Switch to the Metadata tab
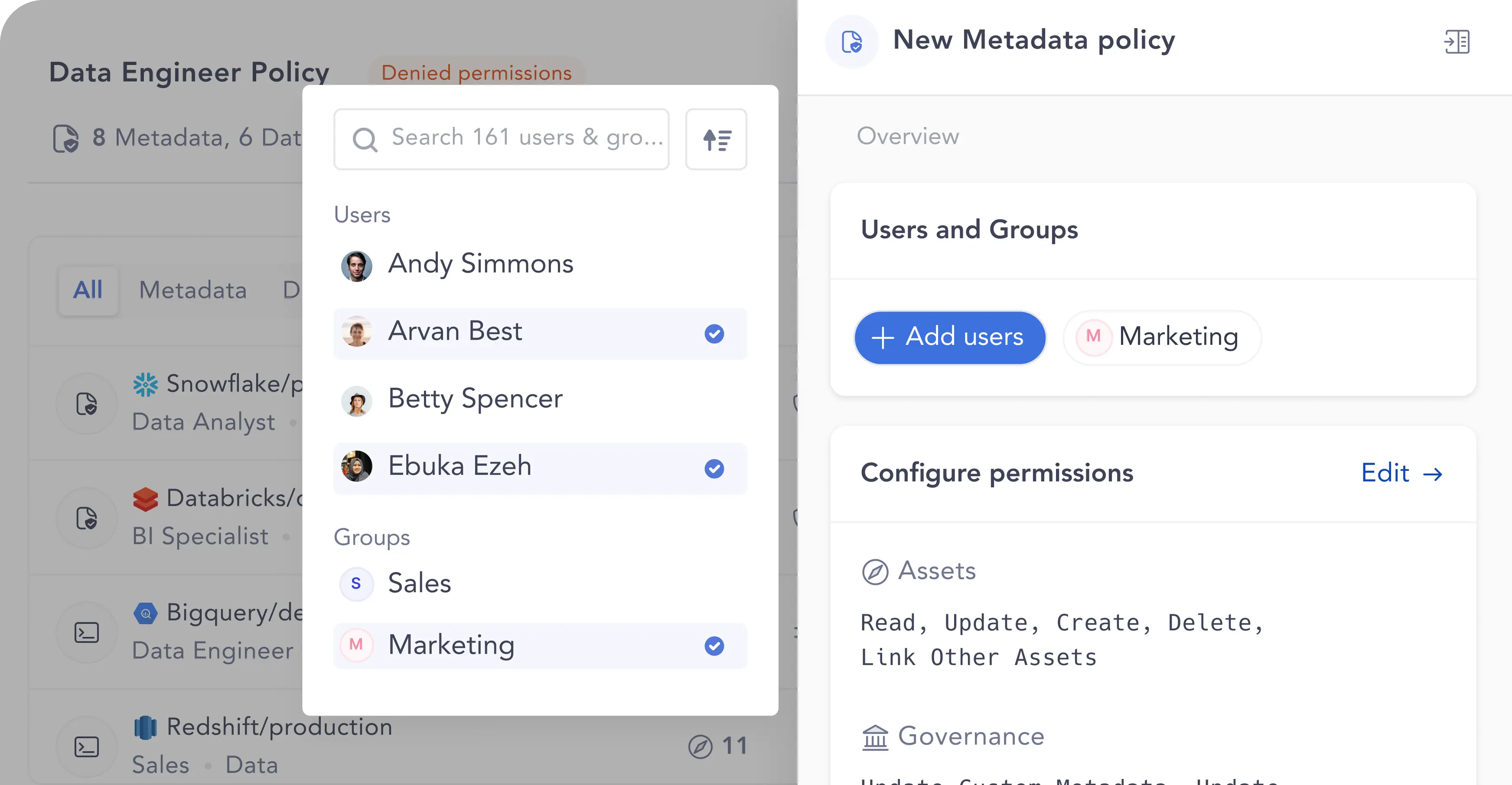Image resolution: width=1512 pixels, height=785 pixels. tap(192, 290)
